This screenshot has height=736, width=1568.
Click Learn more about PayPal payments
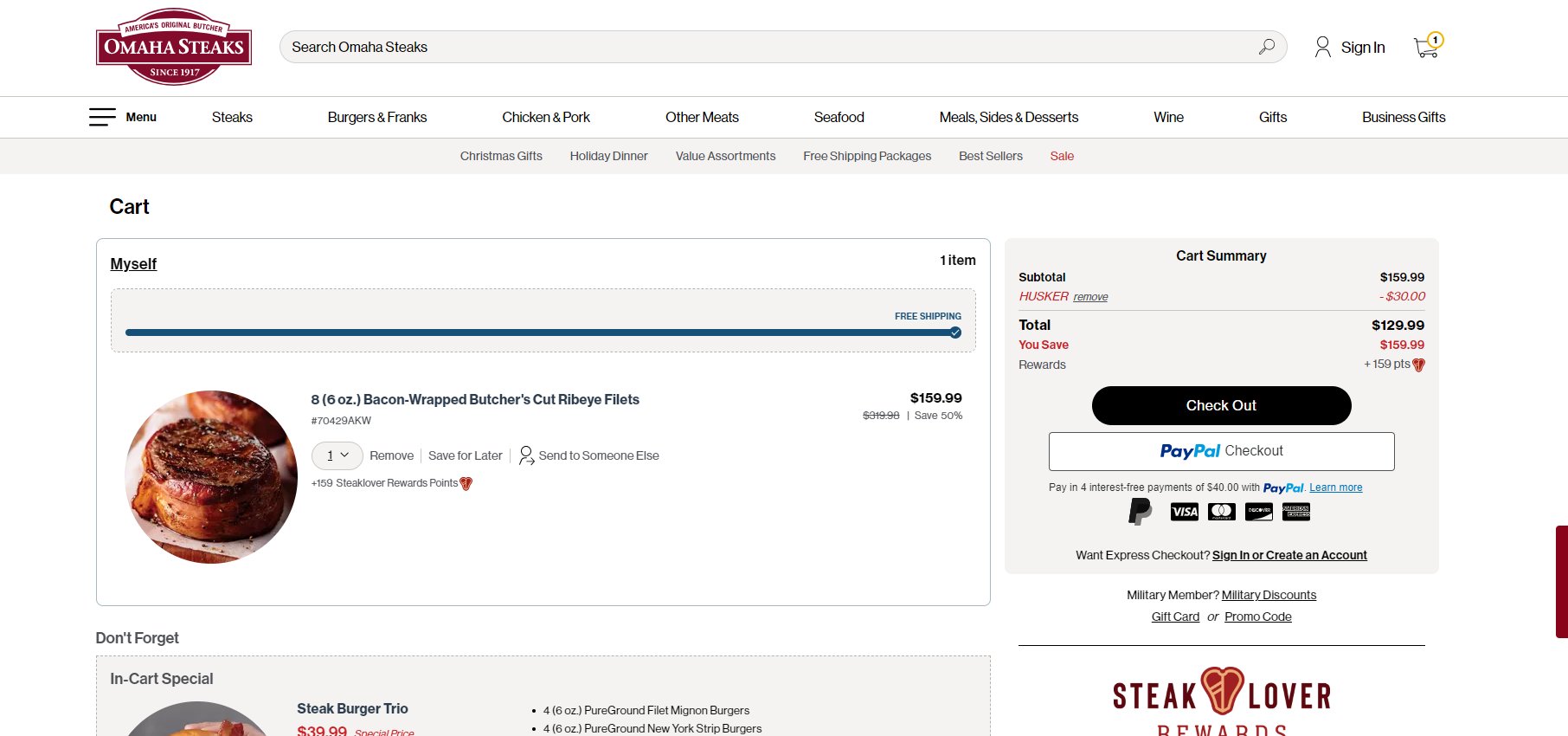tap(1335, 487)
